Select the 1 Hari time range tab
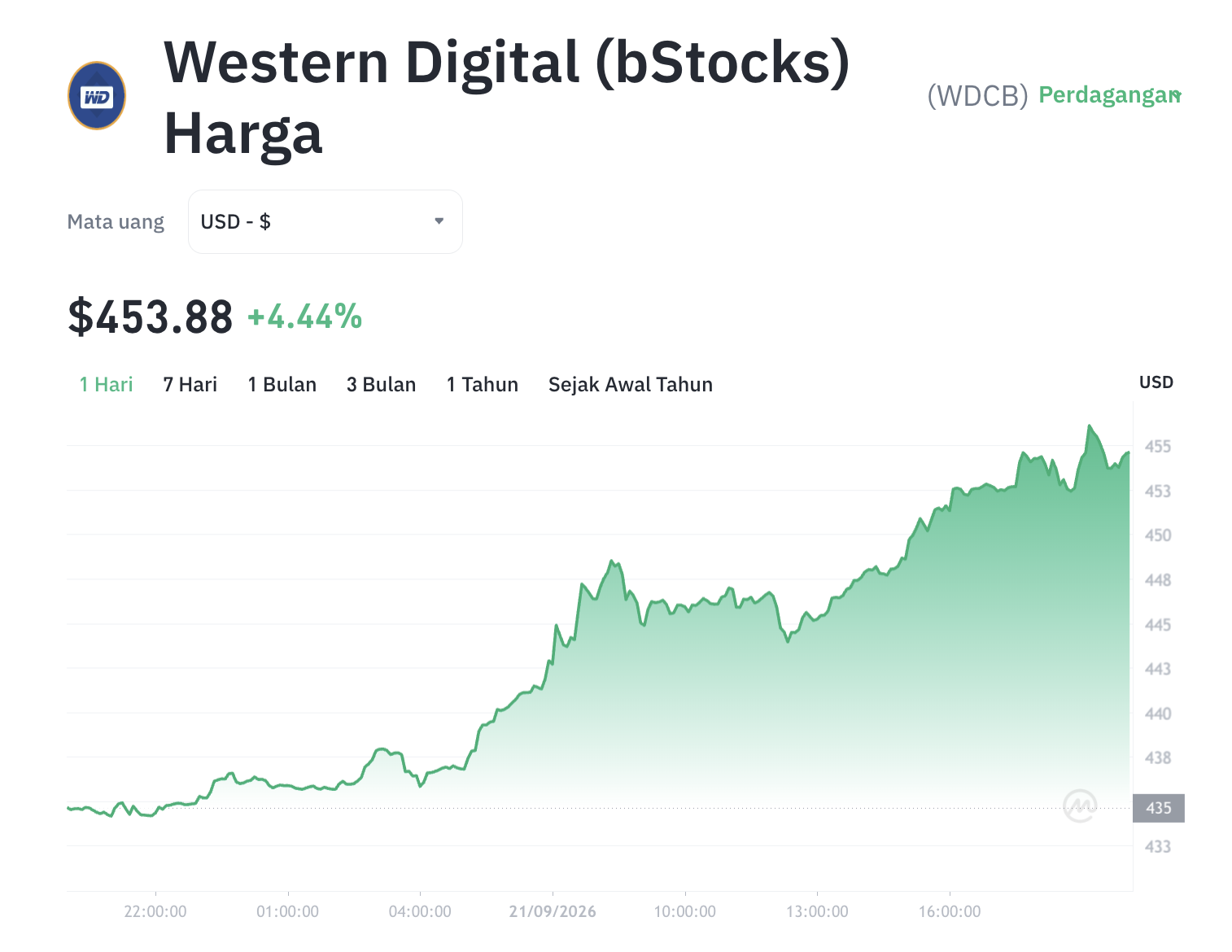Screen dimensions: 1232x952 coord(106,384)
